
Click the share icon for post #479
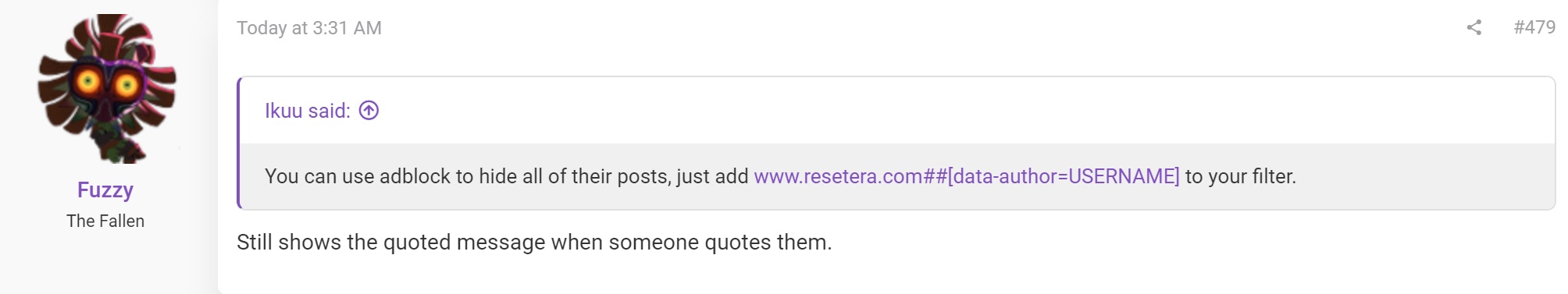pos(1474,28)
